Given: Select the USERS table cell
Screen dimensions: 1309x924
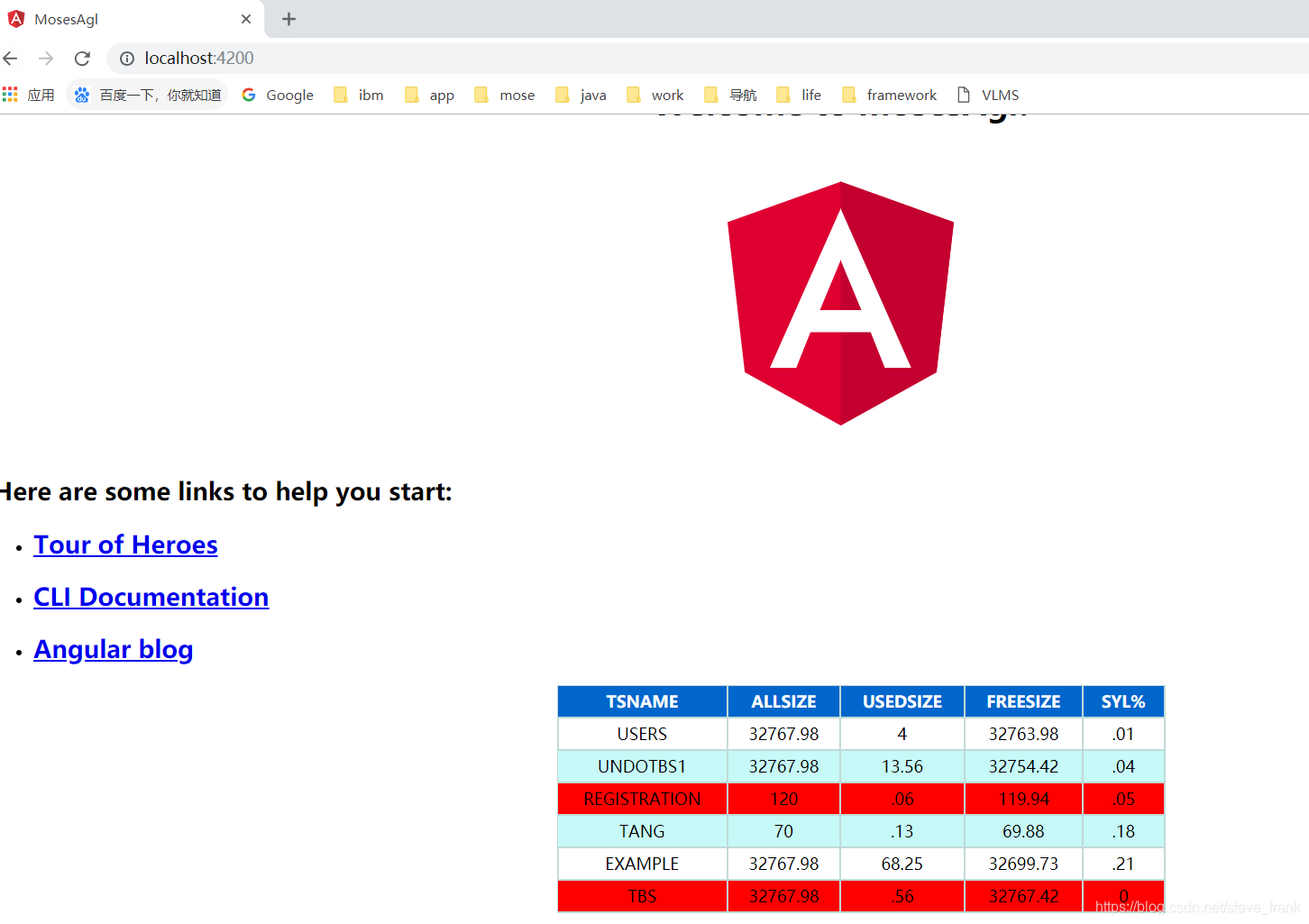Looking at the screenshot, I should coord(643,734).
